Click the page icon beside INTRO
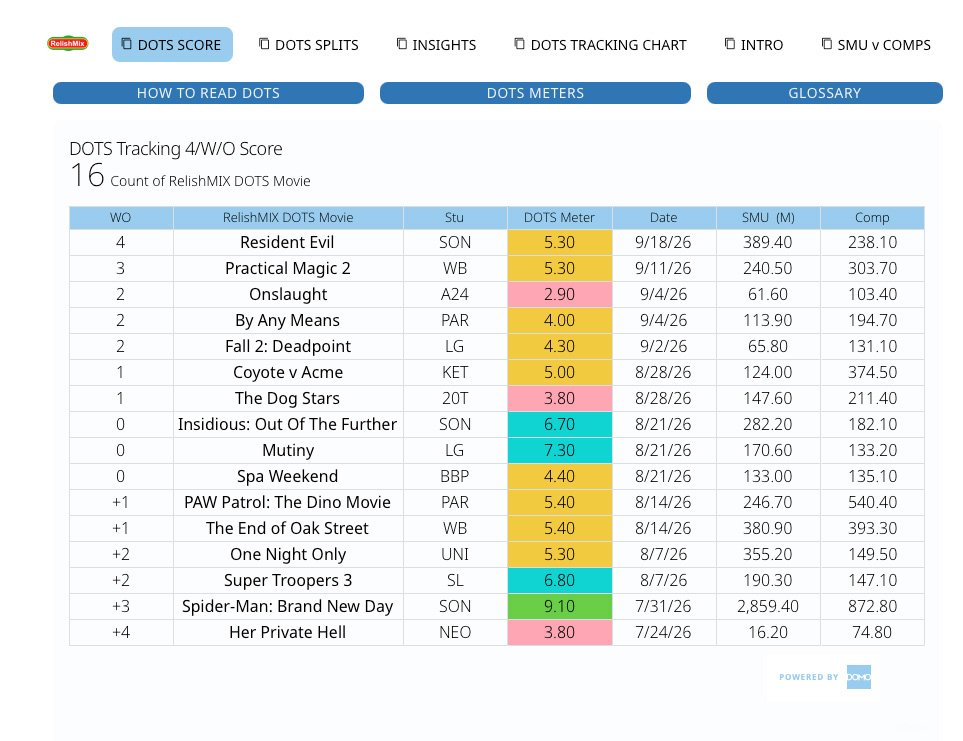Image resolution: width=963 pixels, height=741 pixels. (730, 44)
